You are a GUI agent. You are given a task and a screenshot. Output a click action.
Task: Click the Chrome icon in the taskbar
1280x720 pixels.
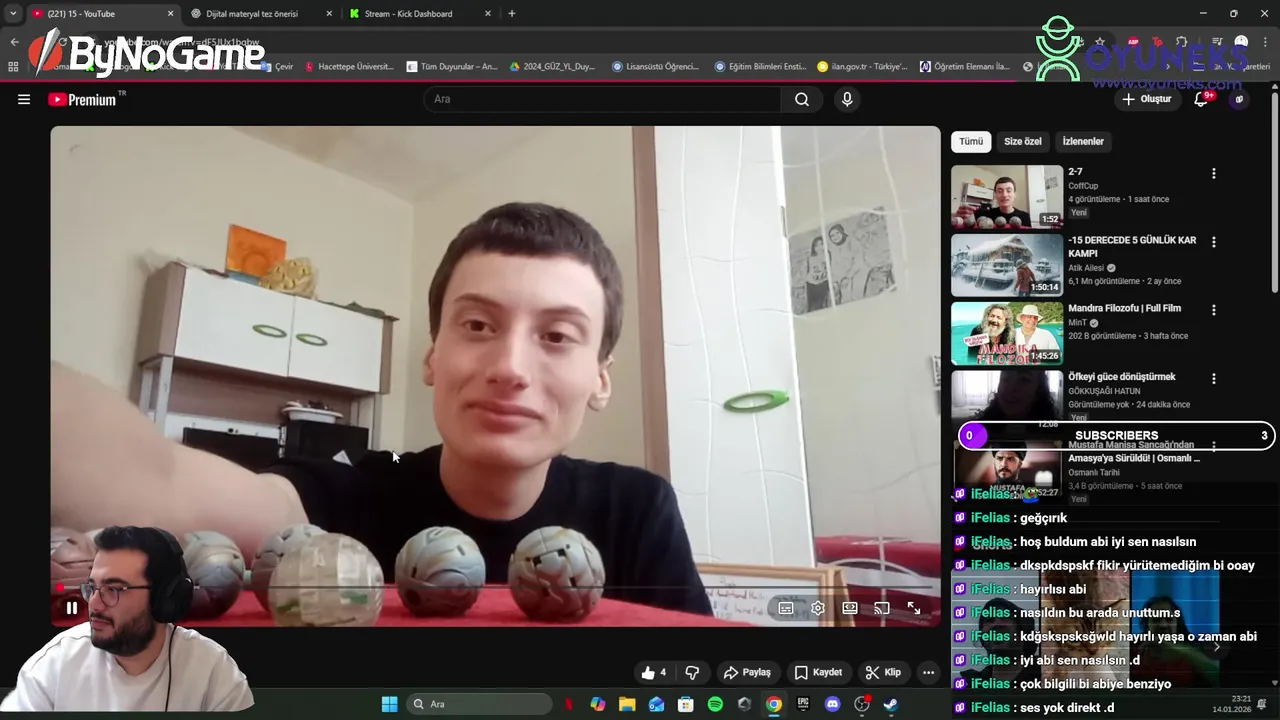[x=774, y=704]
